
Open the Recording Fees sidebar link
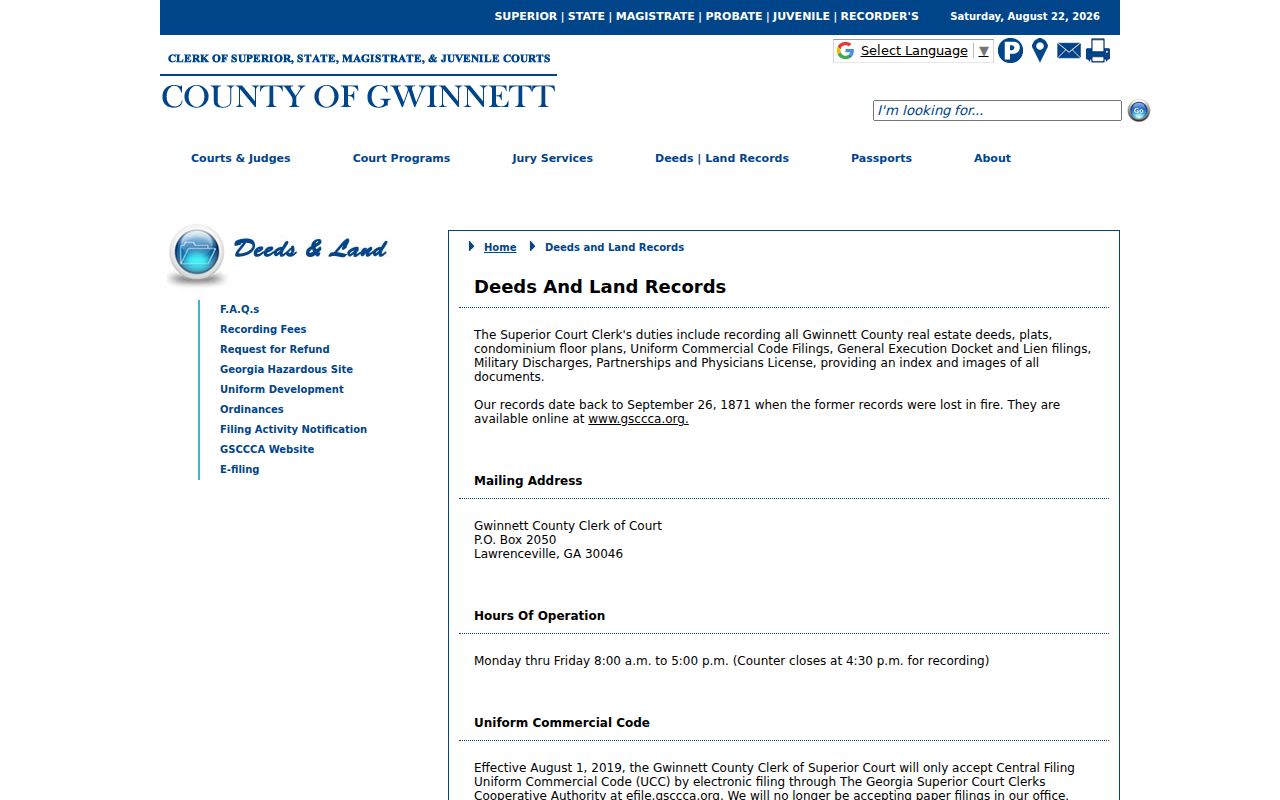(263, 329)
